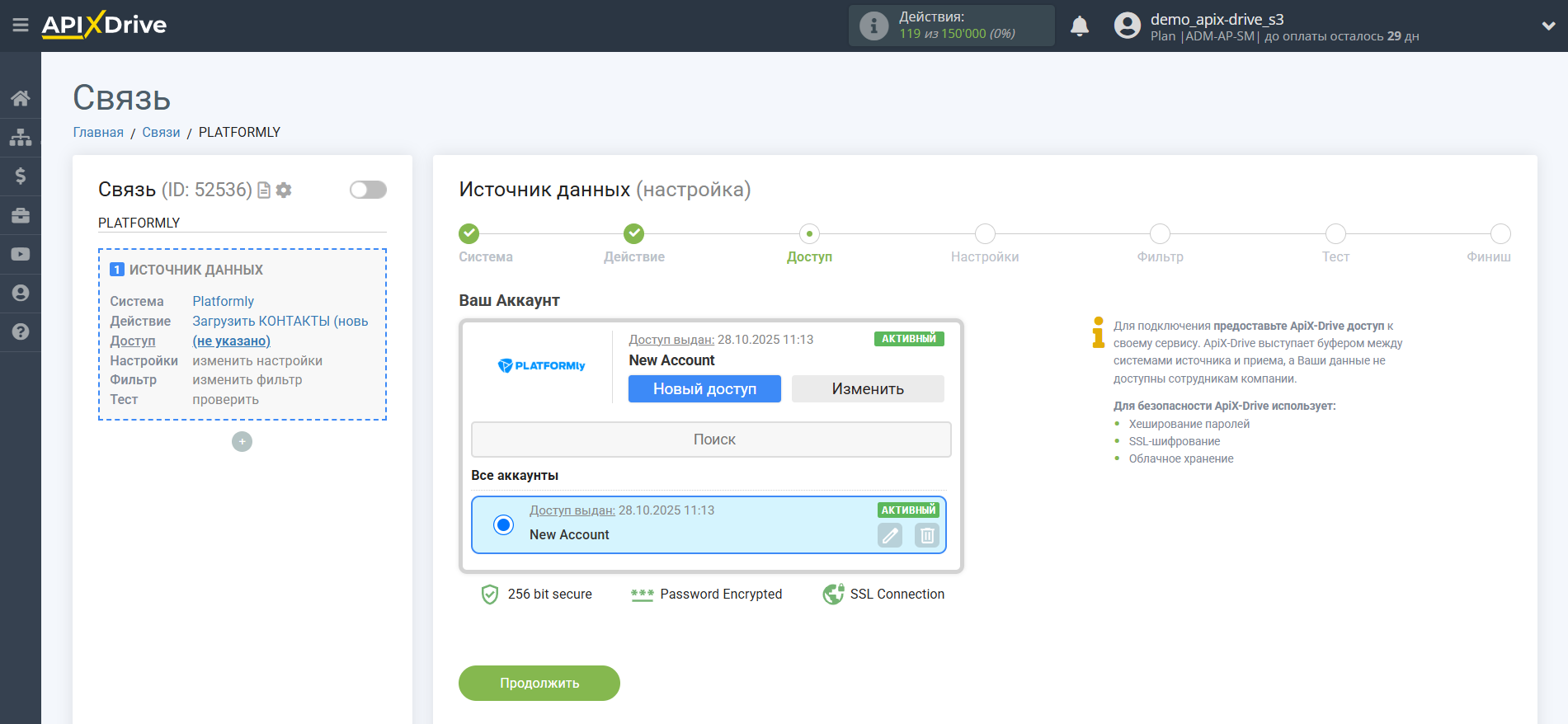This screenshot has width=1568, height=724.
Task: Open the Platformly system link
Action: [x=223, y=301]
